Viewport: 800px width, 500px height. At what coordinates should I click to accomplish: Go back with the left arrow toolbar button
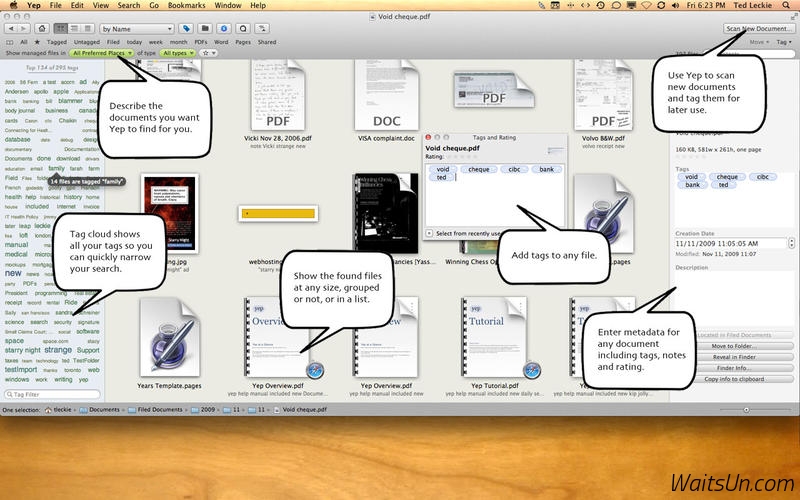point(11,29)
